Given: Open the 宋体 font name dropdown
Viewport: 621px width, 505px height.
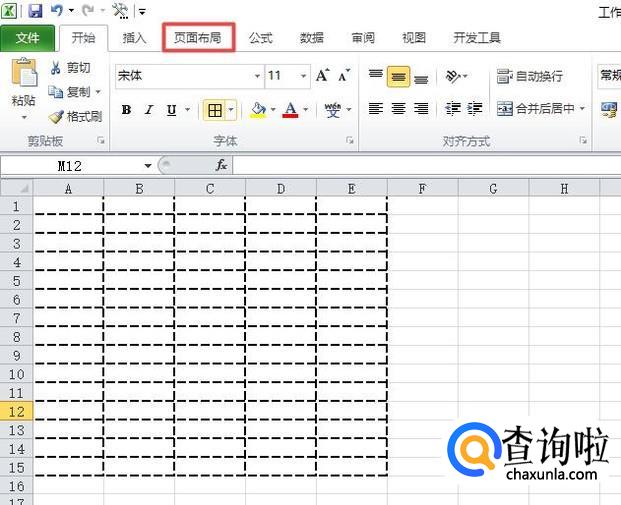Looking at the screenshot, I should coord(257,76).
